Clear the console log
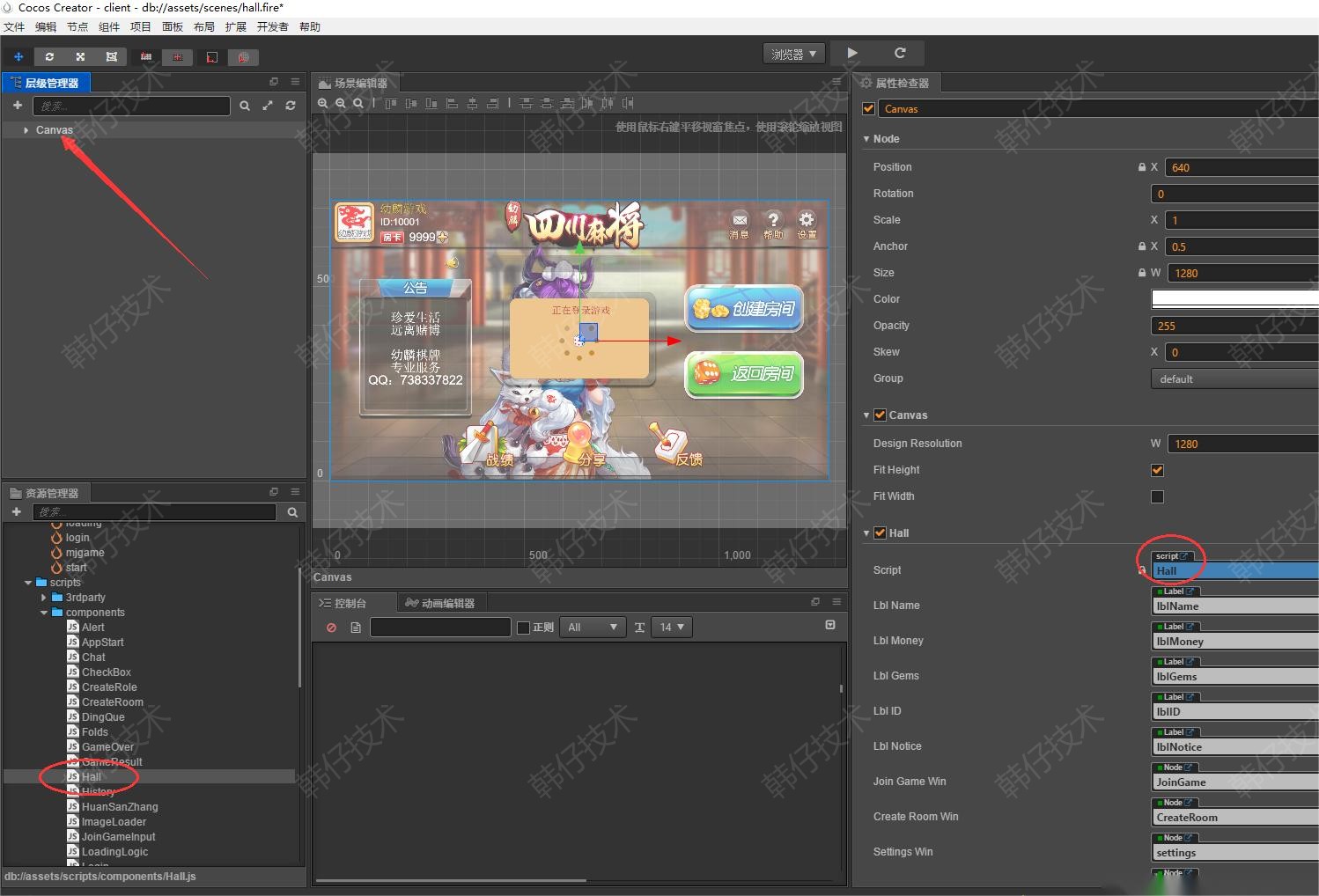Viewport: 1319px width, 896px height. (x=332, y=628)
